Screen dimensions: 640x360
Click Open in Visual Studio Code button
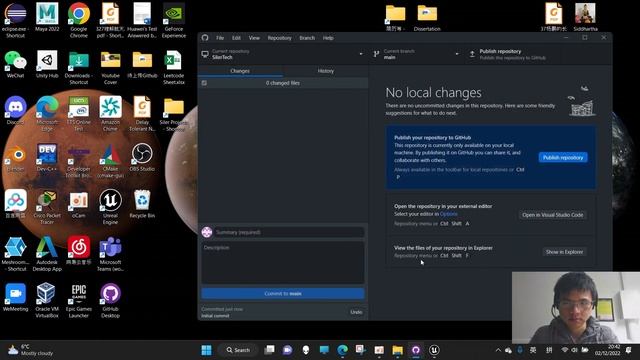[x=553, y=215]
